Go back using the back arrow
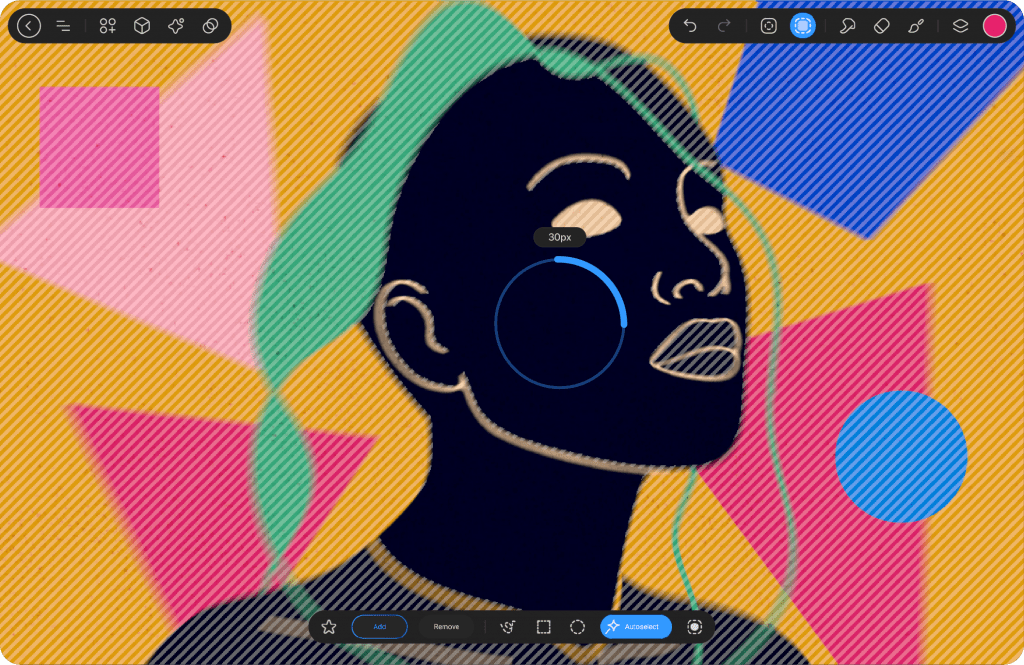The width and height of the screenshot is (1024, 665). coord(29,26)
